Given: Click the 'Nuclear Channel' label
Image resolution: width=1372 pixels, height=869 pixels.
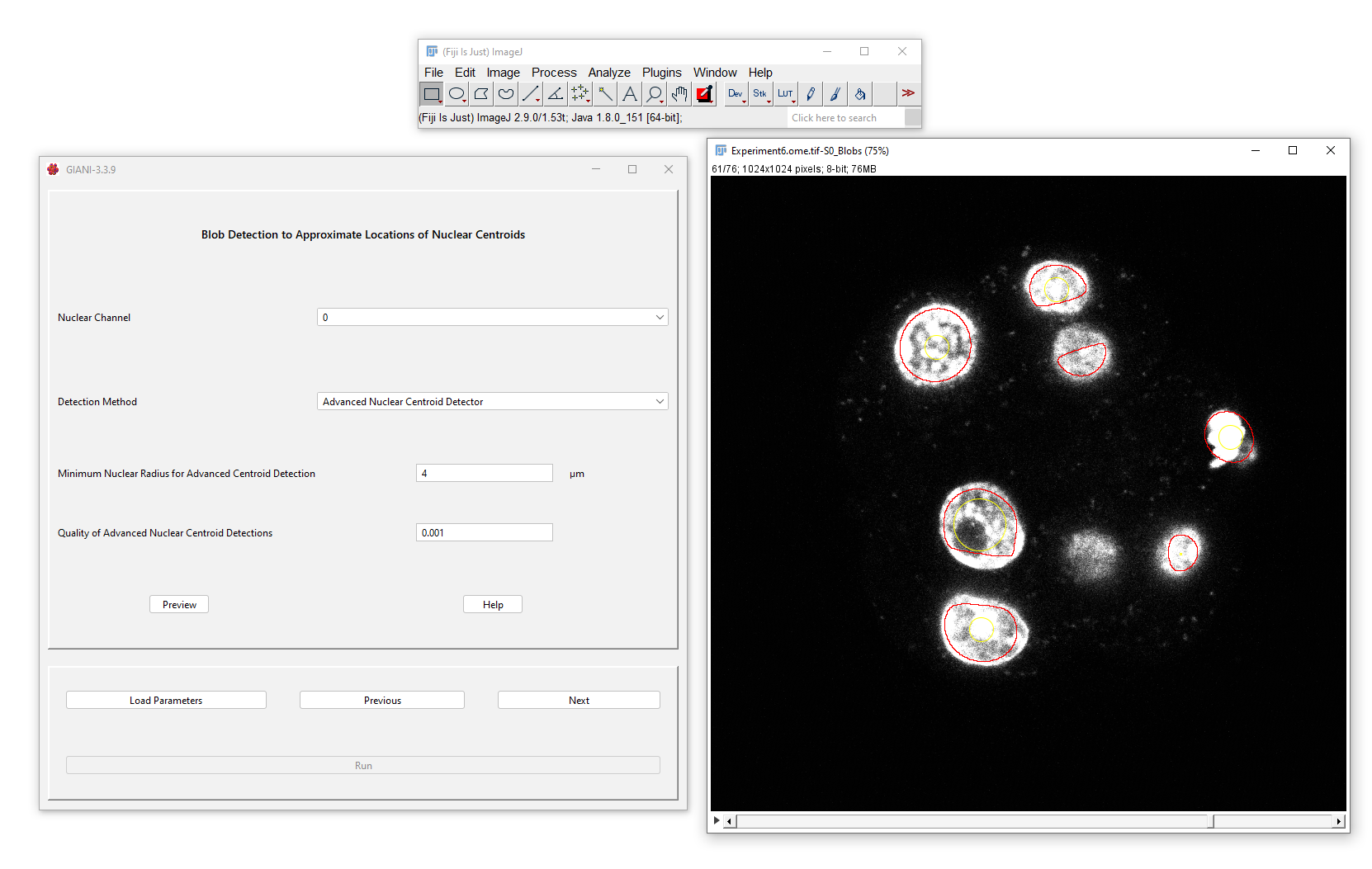Looking at the screenshot, I should pos(94,318).
